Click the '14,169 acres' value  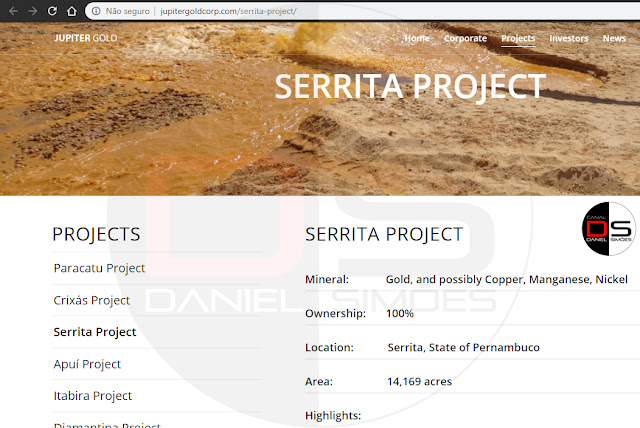[x=420, y=381]
